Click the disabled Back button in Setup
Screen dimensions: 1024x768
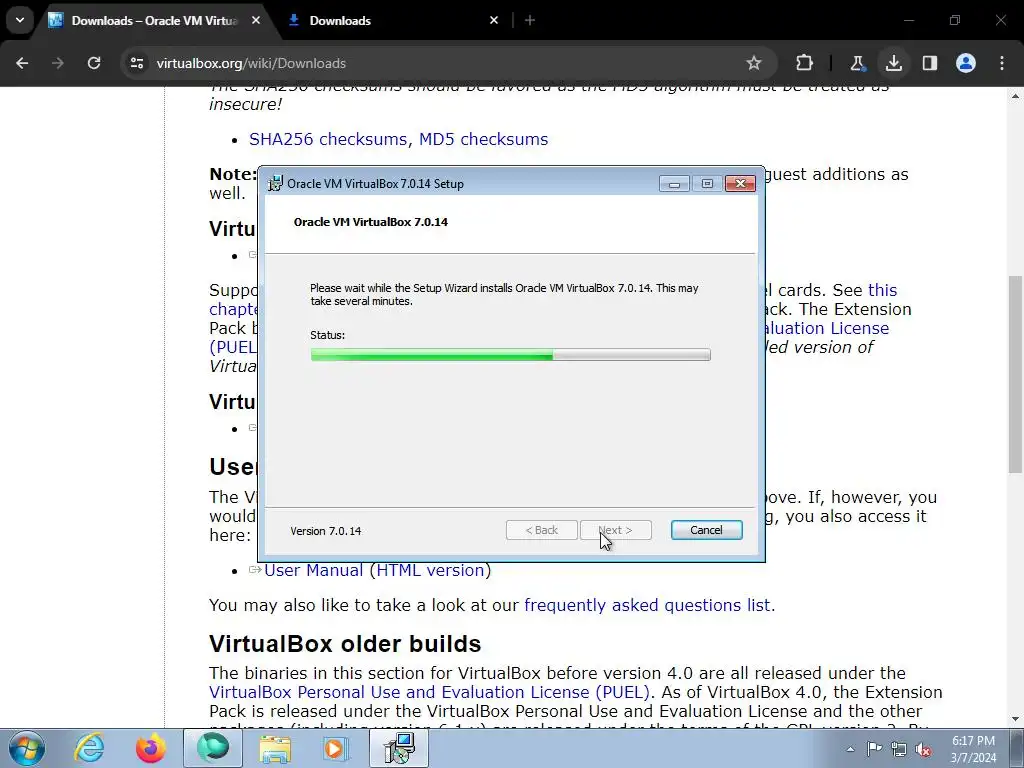coord(541,530)
